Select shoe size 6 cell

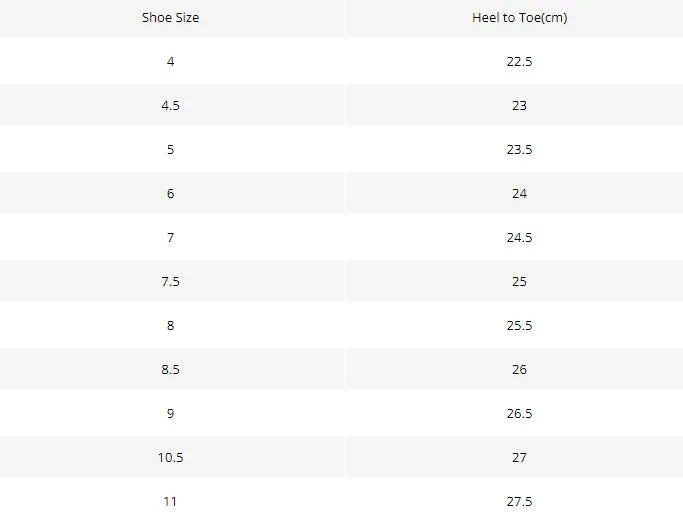[x=170, y=193]
